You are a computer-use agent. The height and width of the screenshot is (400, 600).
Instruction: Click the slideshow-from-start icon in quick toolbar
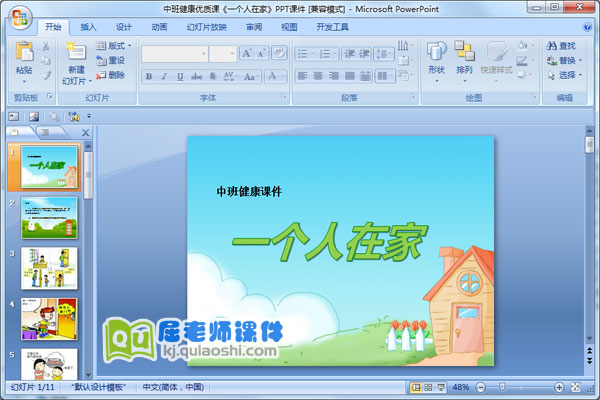[73, 116]
